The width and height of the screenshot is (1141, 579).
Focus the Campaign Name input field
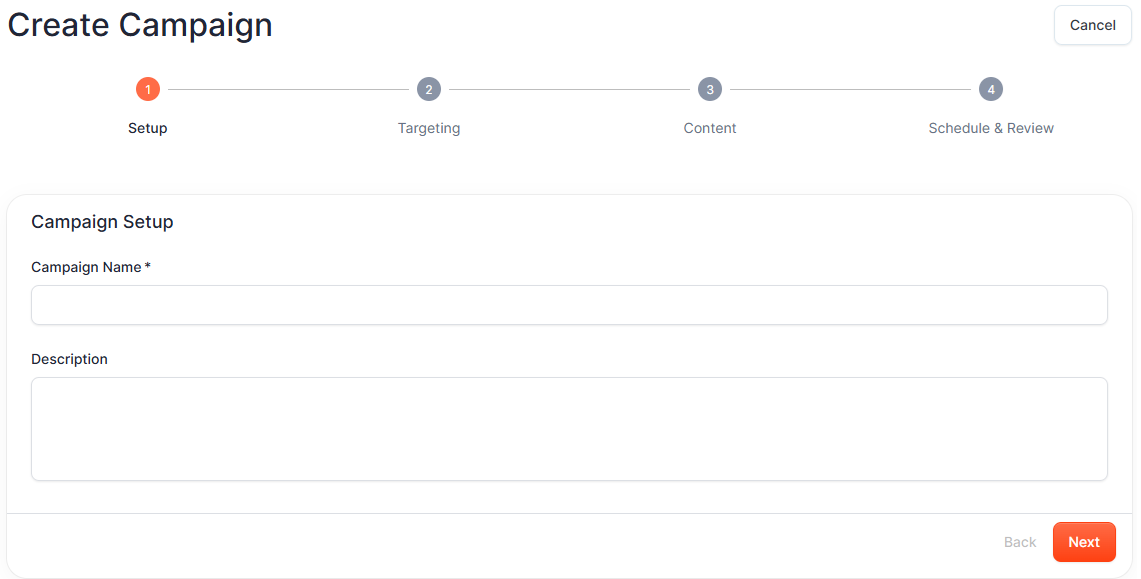pyautogui.click(x=569, y=305)
